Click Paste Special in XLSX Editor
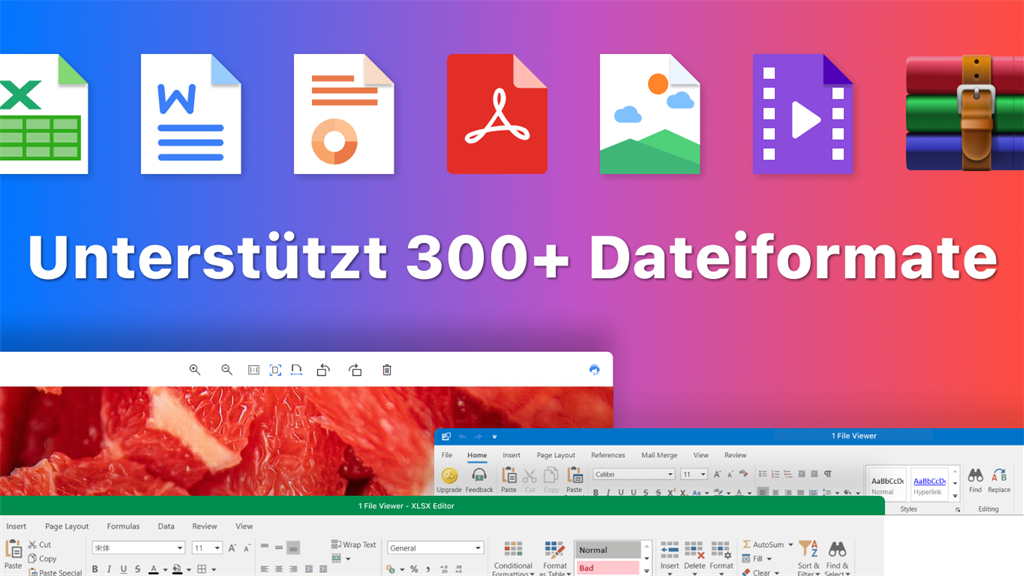 56,572
